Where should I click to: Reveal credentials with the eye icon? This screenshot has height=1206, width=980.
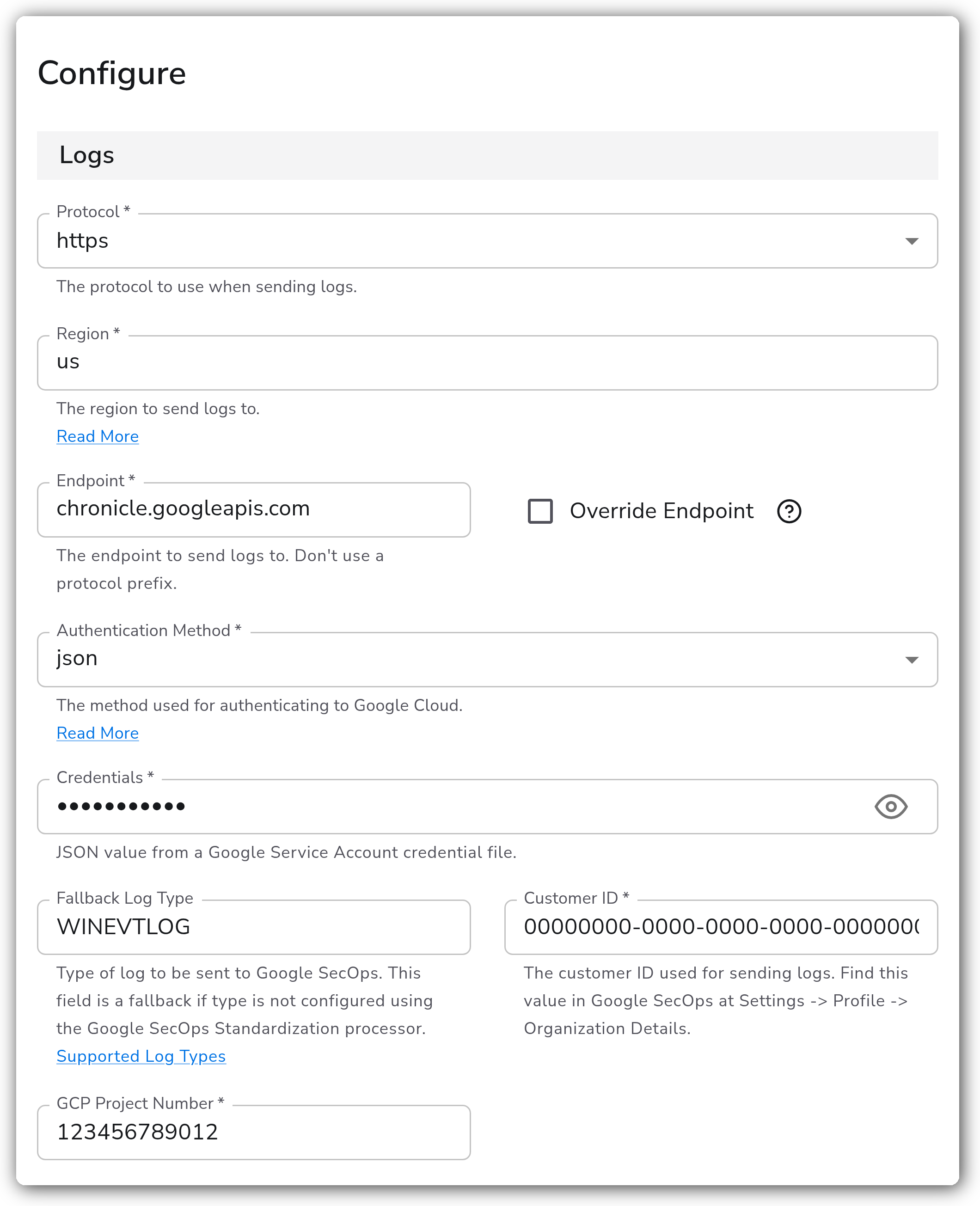890,807
